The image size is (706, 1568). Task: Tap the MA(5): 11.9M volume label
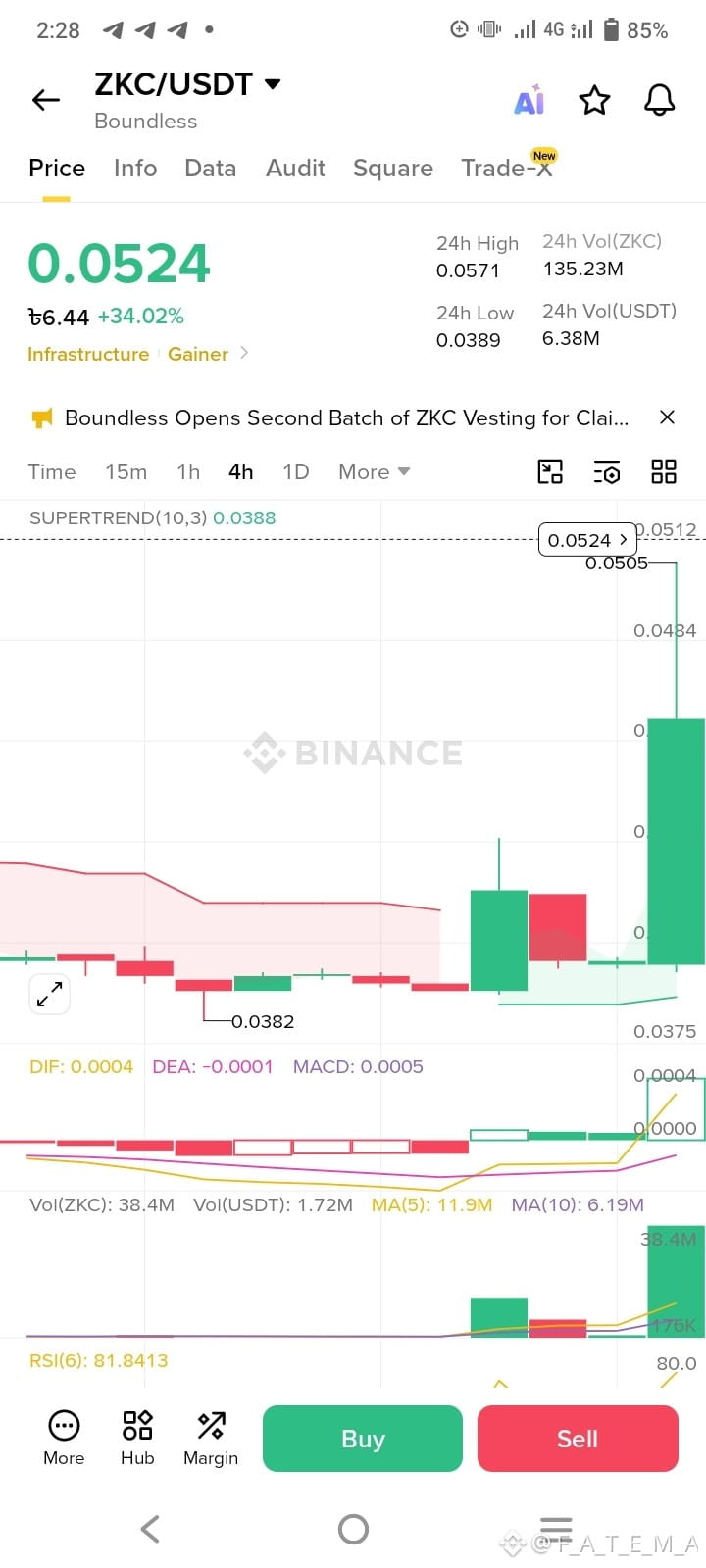[431, 1204]
